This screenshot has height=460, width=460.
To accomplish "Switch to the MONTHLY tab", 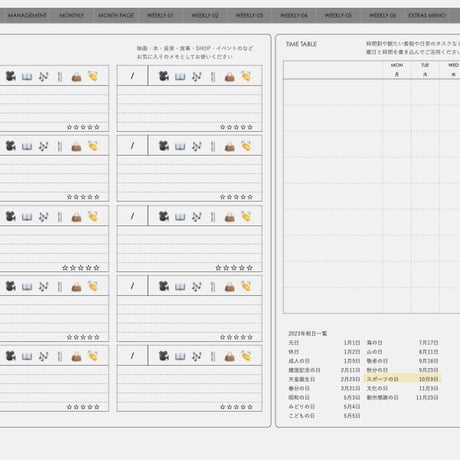I will (71, 15).
